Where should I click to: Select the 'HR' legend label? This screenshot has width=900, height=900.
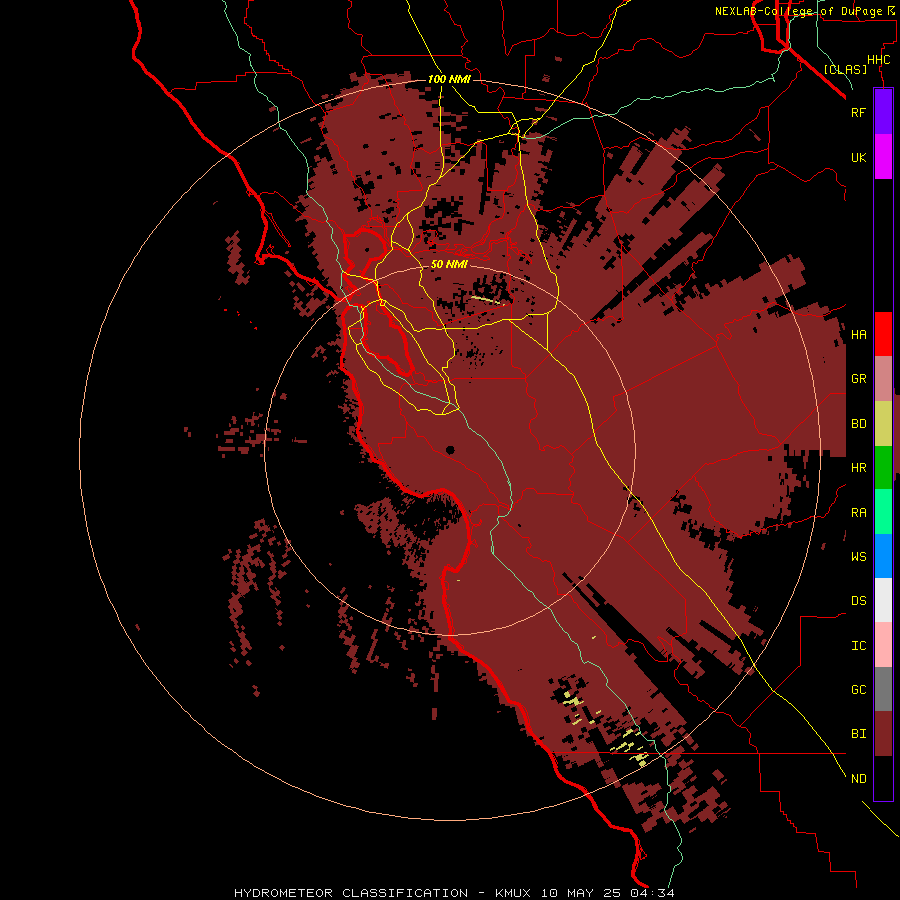[858, 468]
